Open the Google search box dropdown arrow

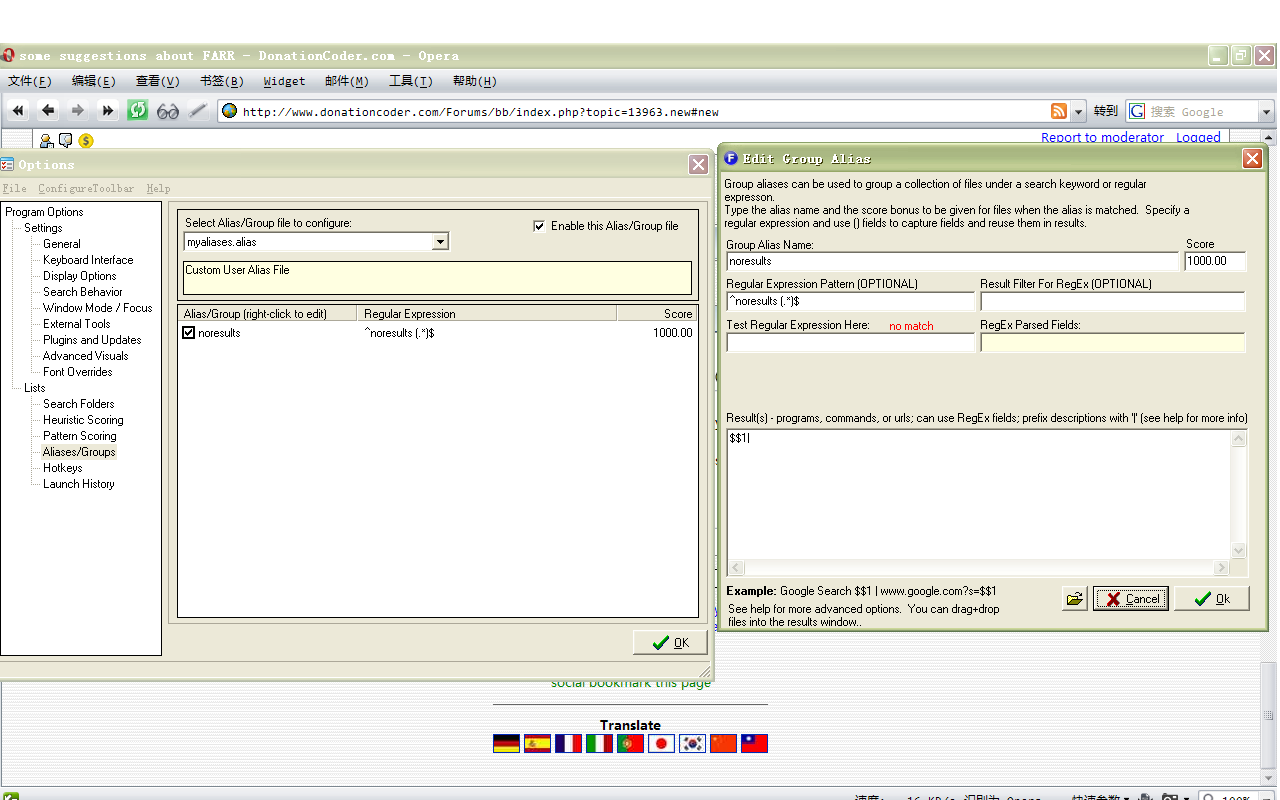tap(1265, 112)
